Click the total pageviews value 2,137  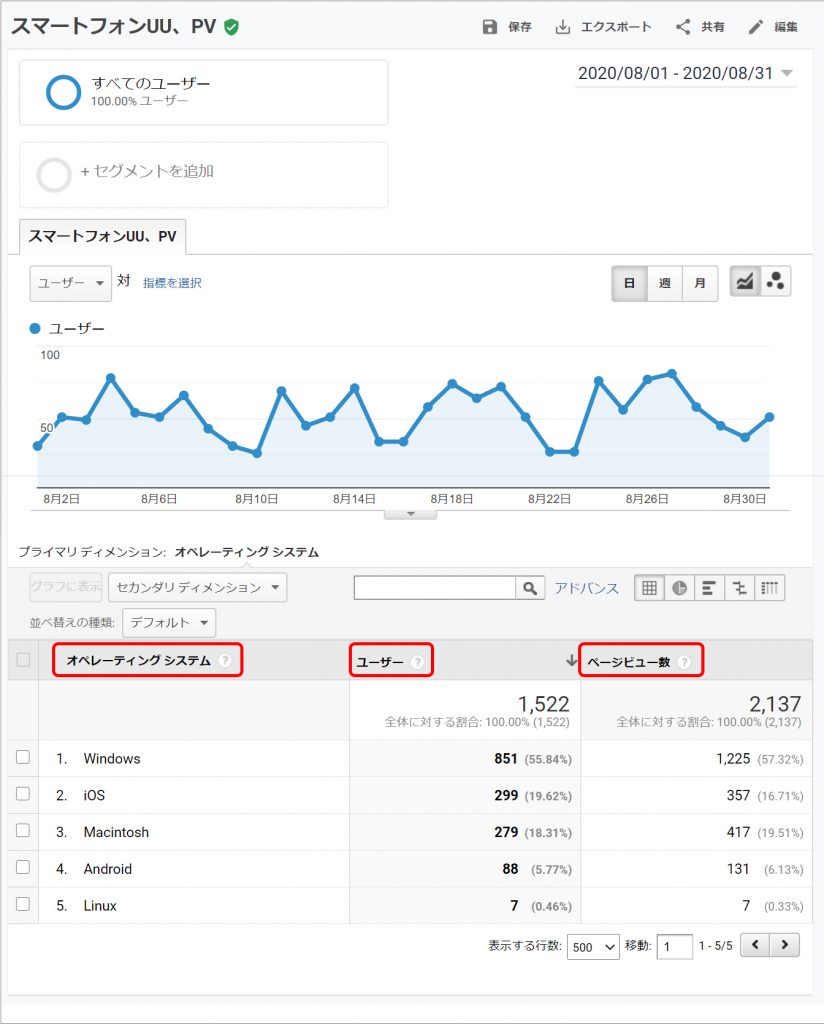pos(774,703)
